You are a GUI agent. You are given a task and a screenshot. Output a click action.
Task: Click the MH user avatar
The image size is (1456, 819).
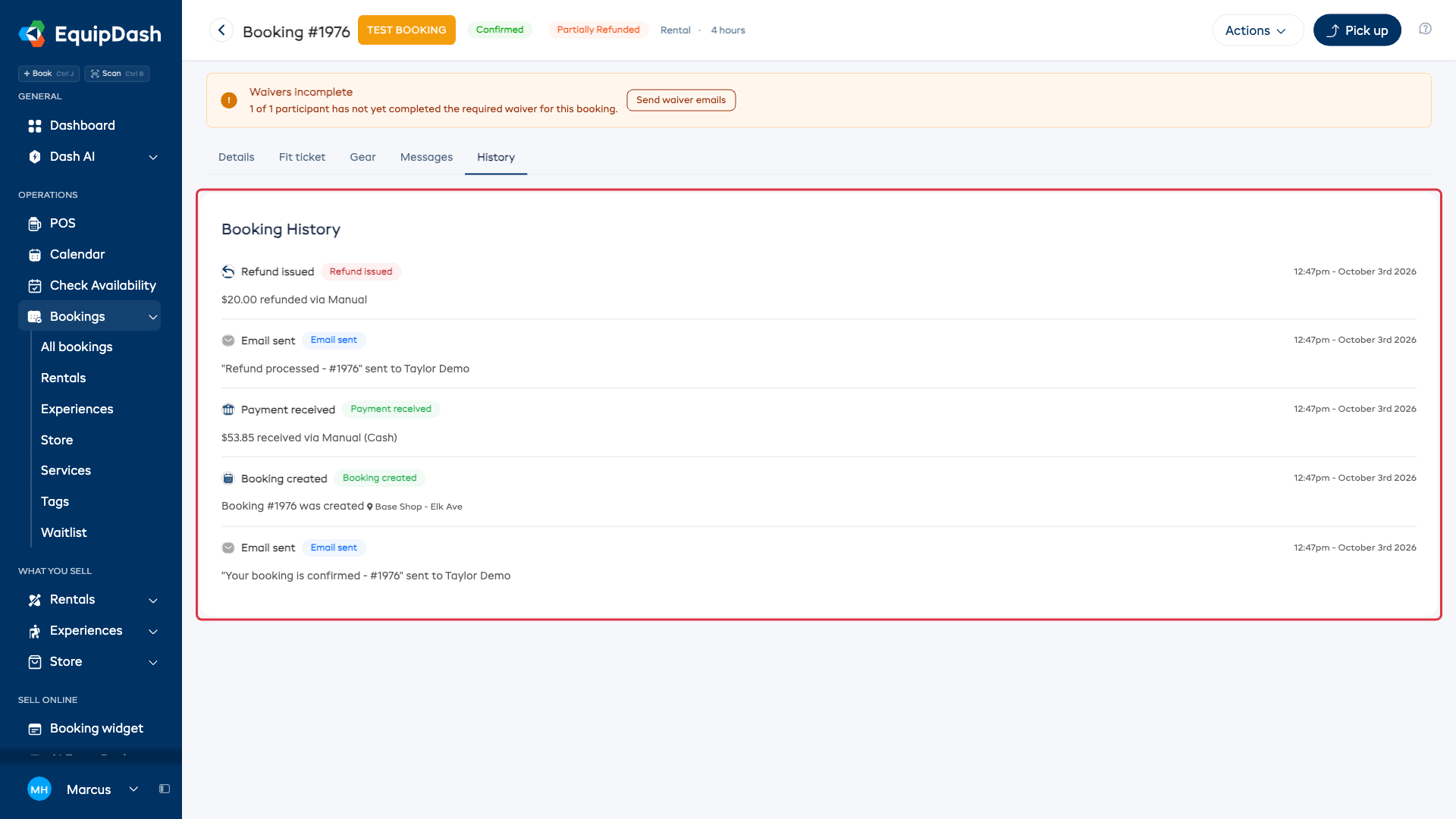tap(39, 789)
